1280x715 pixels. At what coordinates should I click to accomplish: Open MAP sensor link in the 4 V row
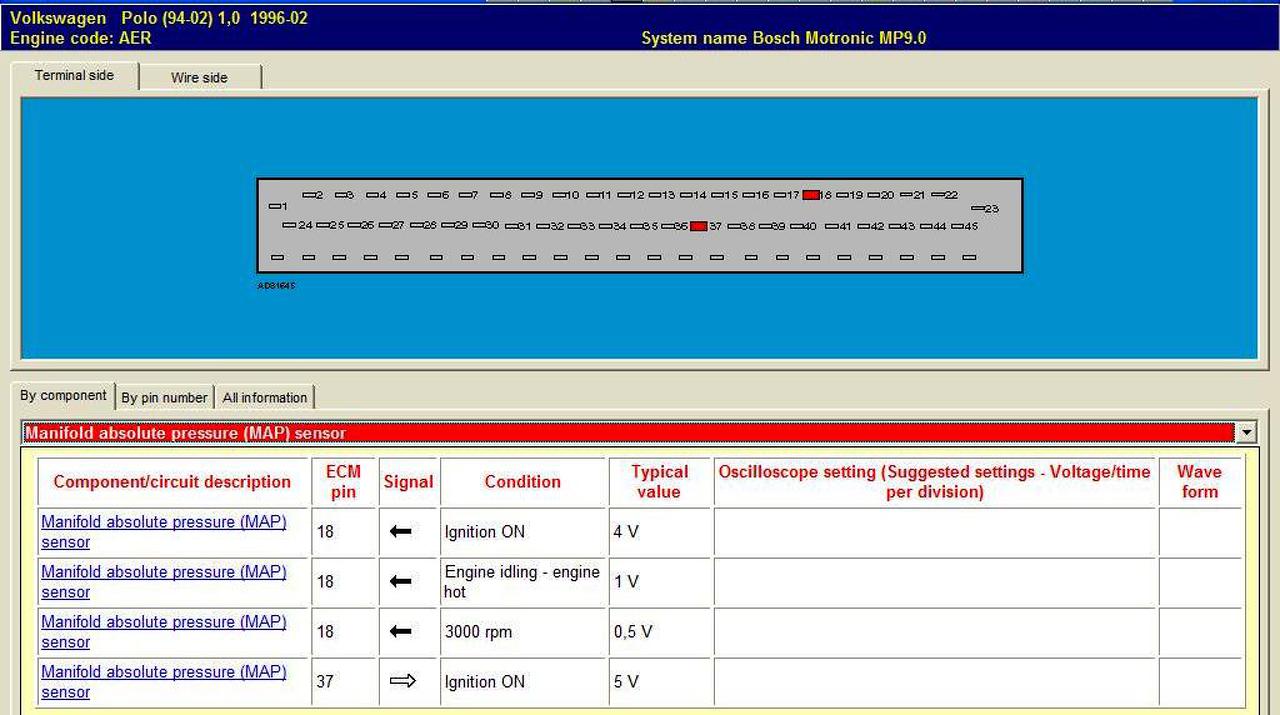tap(164, 532)
